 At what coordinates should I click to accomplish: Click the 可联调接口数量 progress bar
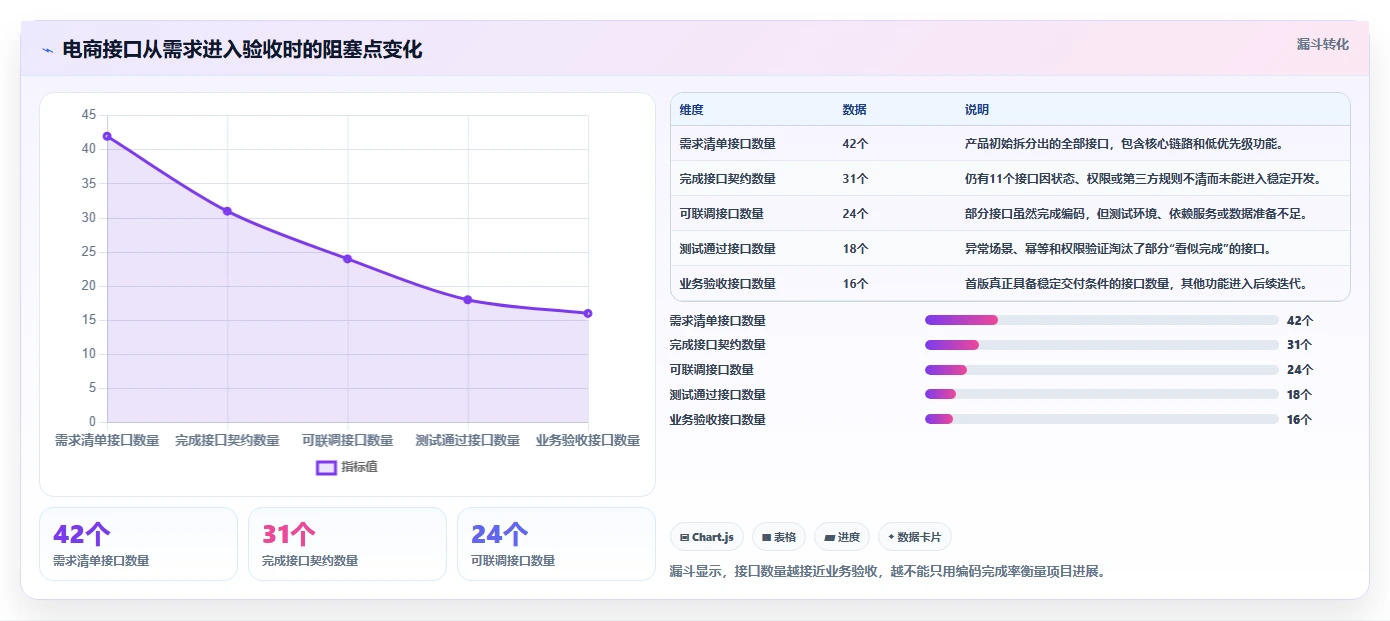(x=1102, y=370)
